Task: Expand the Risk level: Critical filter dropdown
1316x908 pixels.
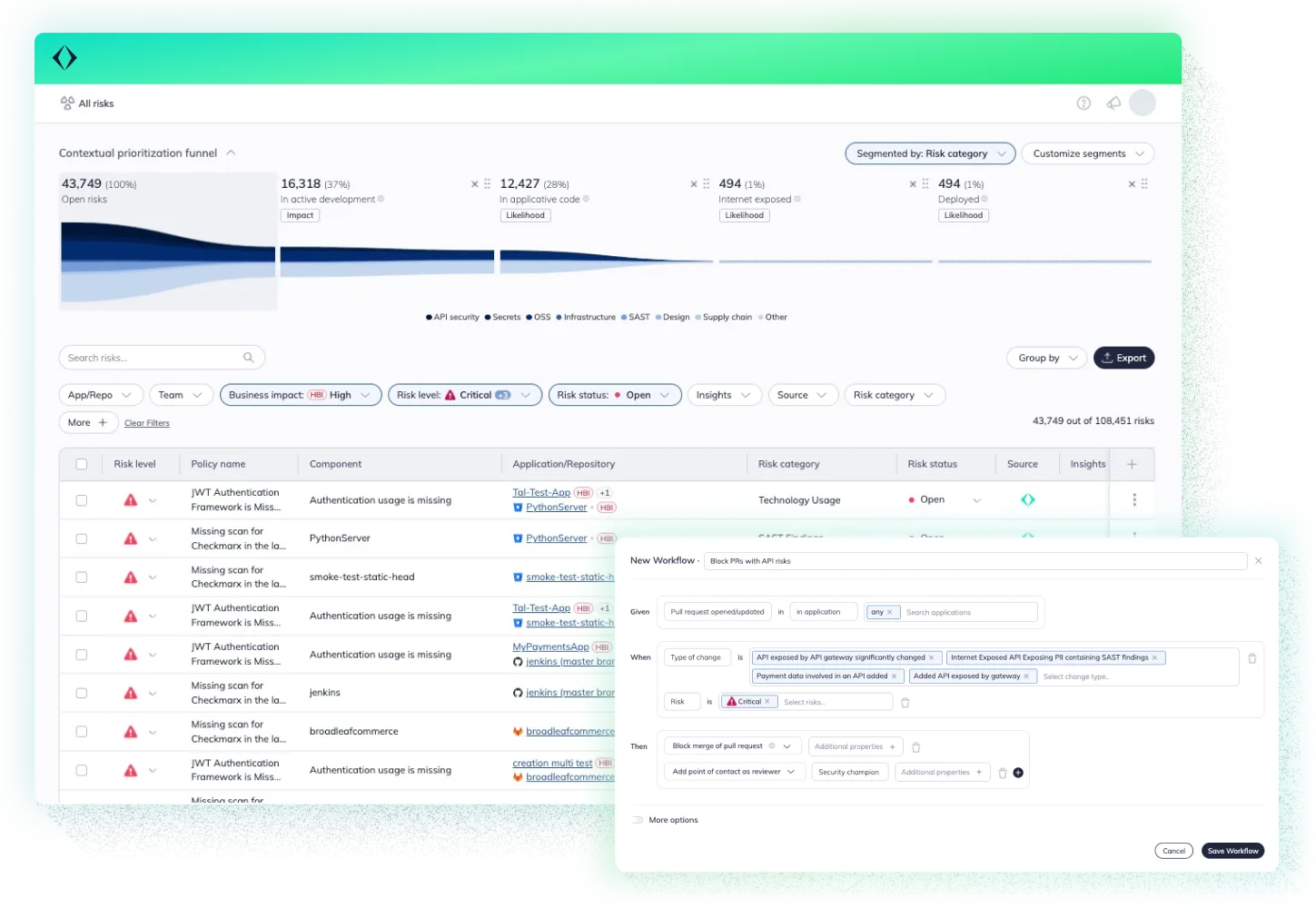Action: point(526,394)
